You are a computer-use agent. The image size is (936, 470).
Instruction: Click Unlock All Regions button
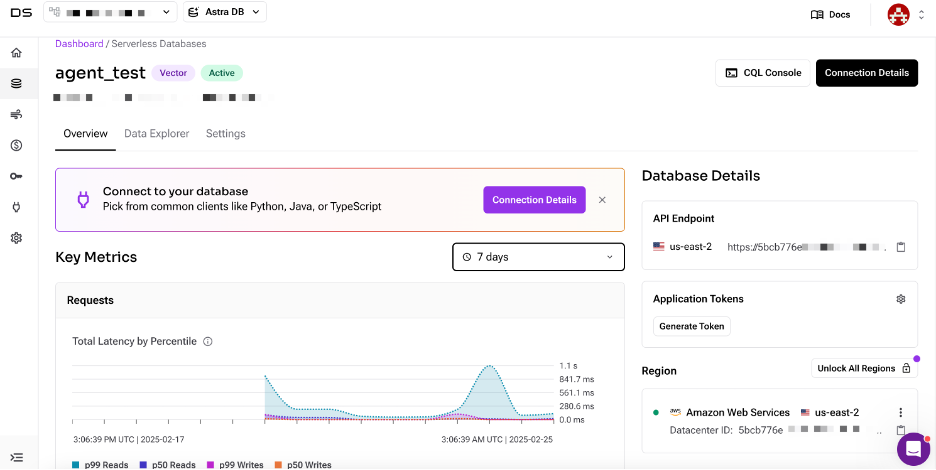864,368
